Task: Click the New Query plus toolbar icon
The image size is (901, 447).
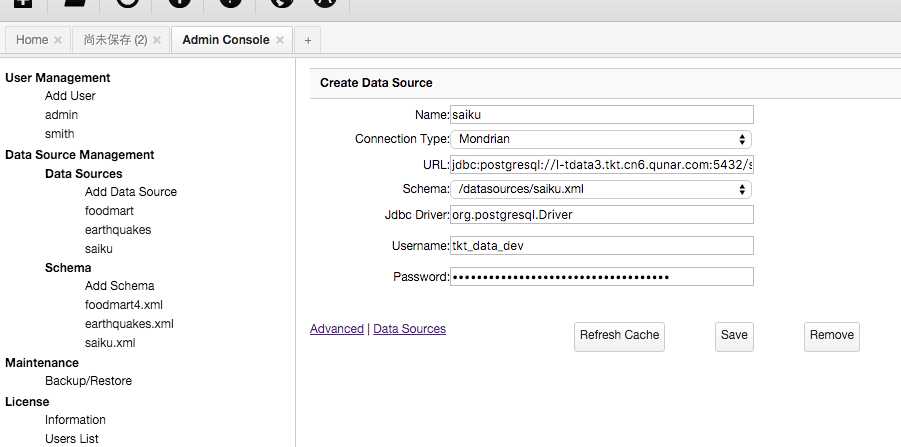Action: pos(22,4)
